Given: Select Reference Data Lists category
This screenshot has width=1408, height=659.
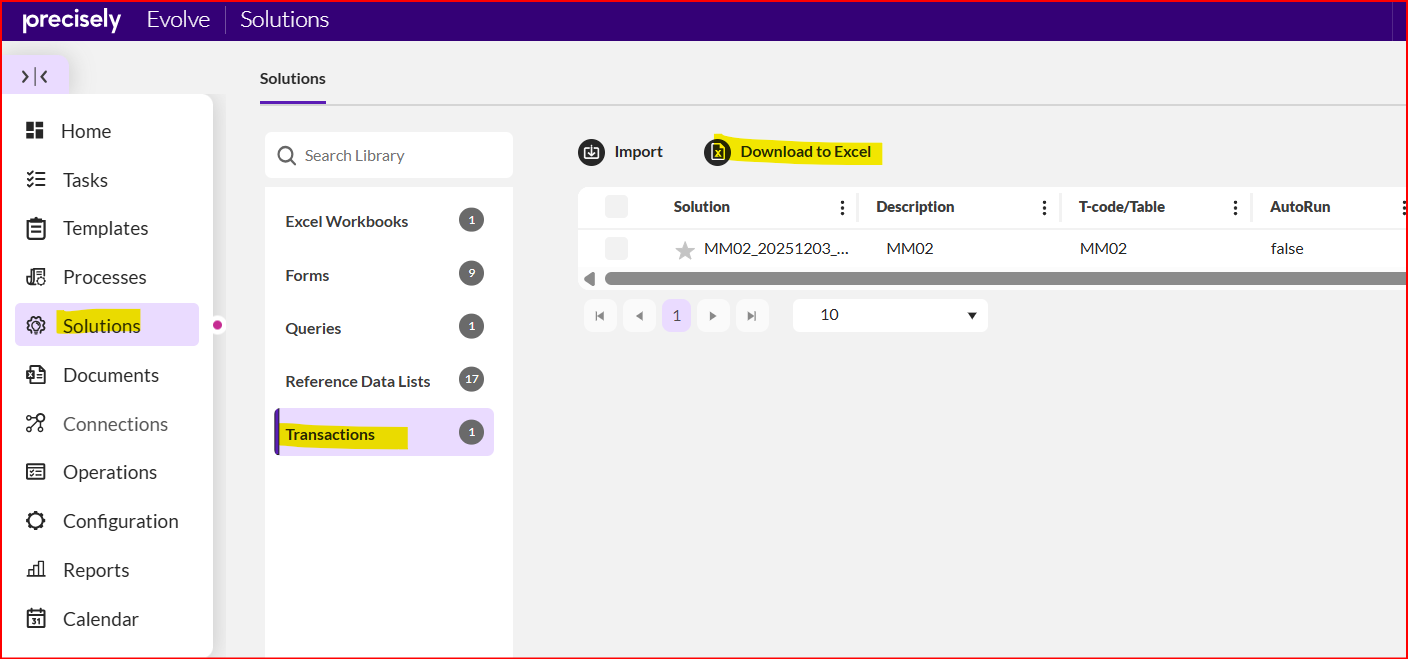Looking at the screenshot, I should click(x=384, y=381).
